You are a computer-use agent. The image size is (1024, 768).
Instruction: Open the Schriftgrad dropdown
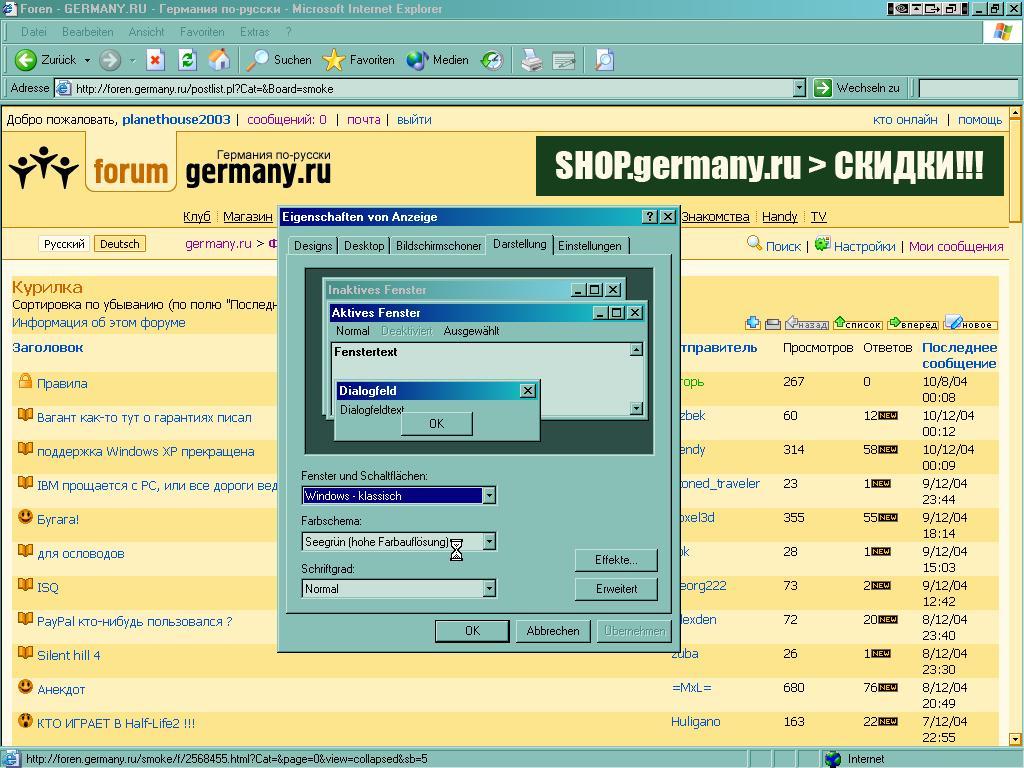489,588
